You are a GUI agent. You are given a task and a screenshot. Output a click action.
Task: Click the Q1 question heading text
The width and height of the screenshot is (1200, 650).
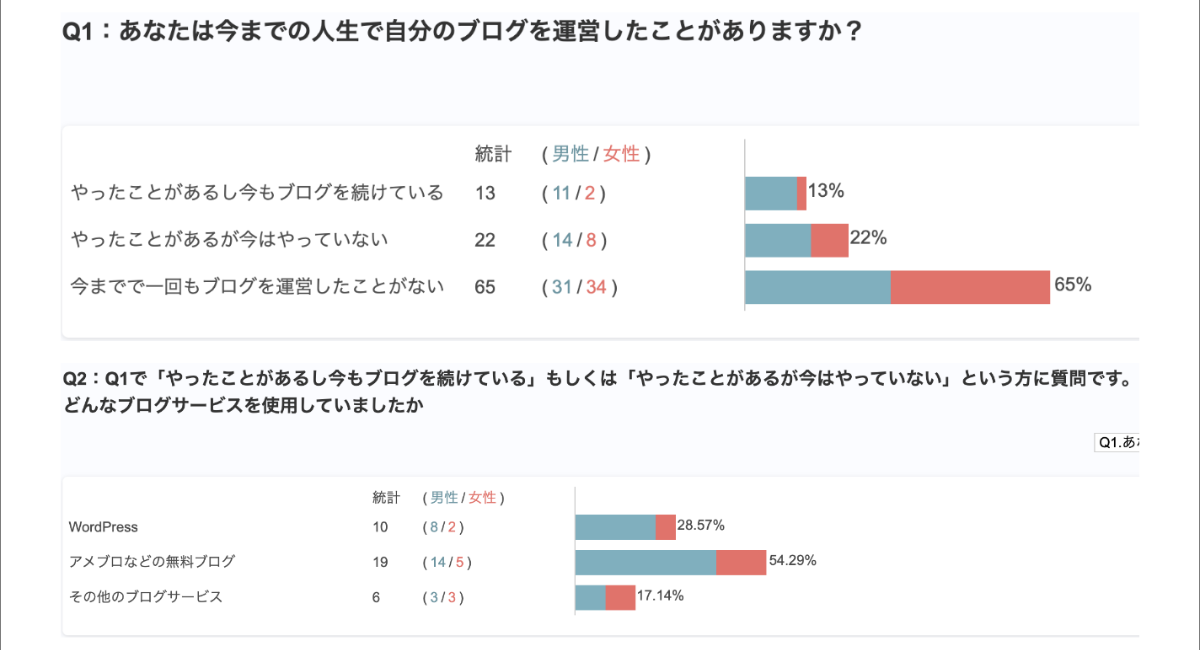(x=462, y=32)
